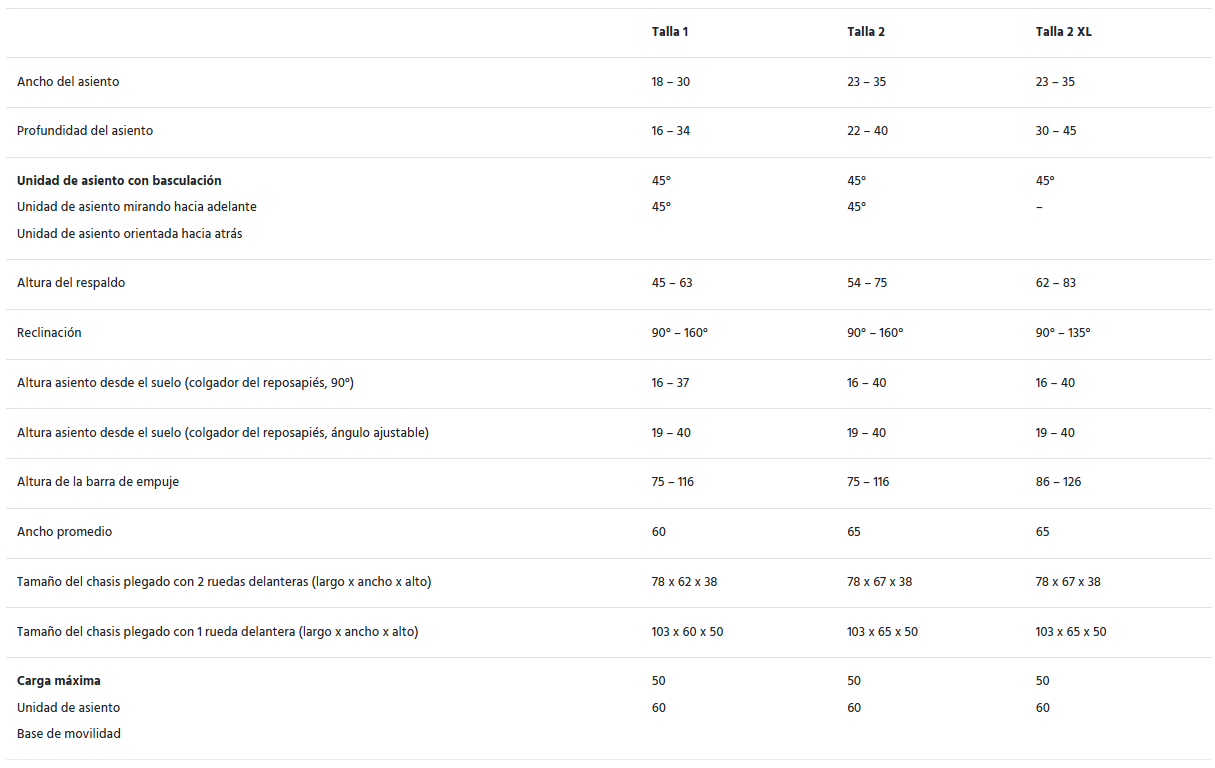Click the Ancho del asiento row label
The width and height of the screenshot is (1215, 768).
tap(68, 82)
